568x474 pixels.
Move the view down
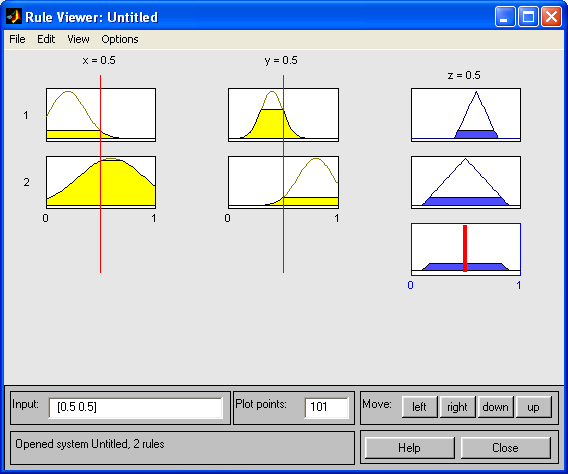[496, 407]
